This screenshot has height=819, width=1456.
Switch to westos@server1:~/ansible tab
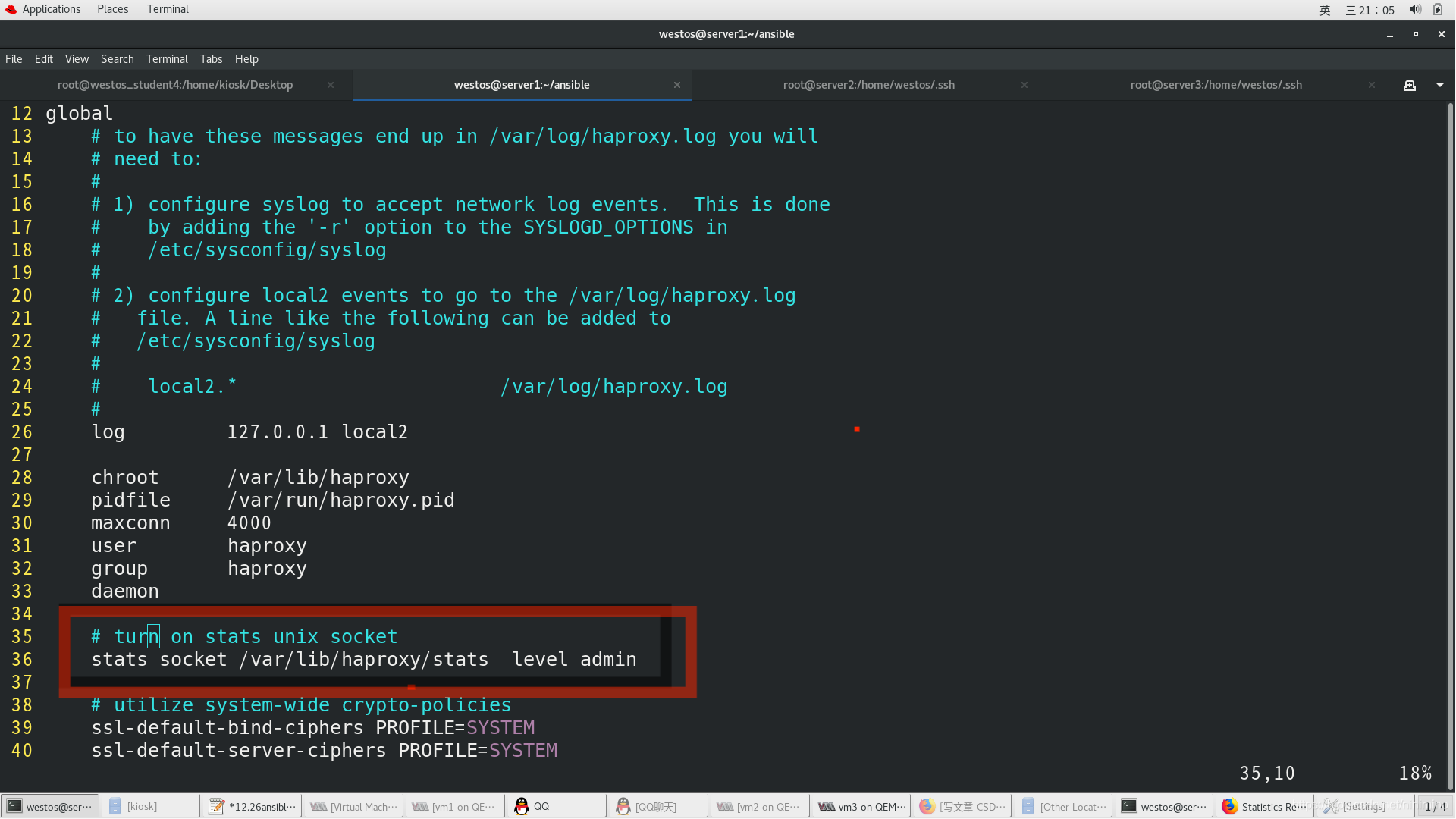pyautogui.click(x=522, y=85)
